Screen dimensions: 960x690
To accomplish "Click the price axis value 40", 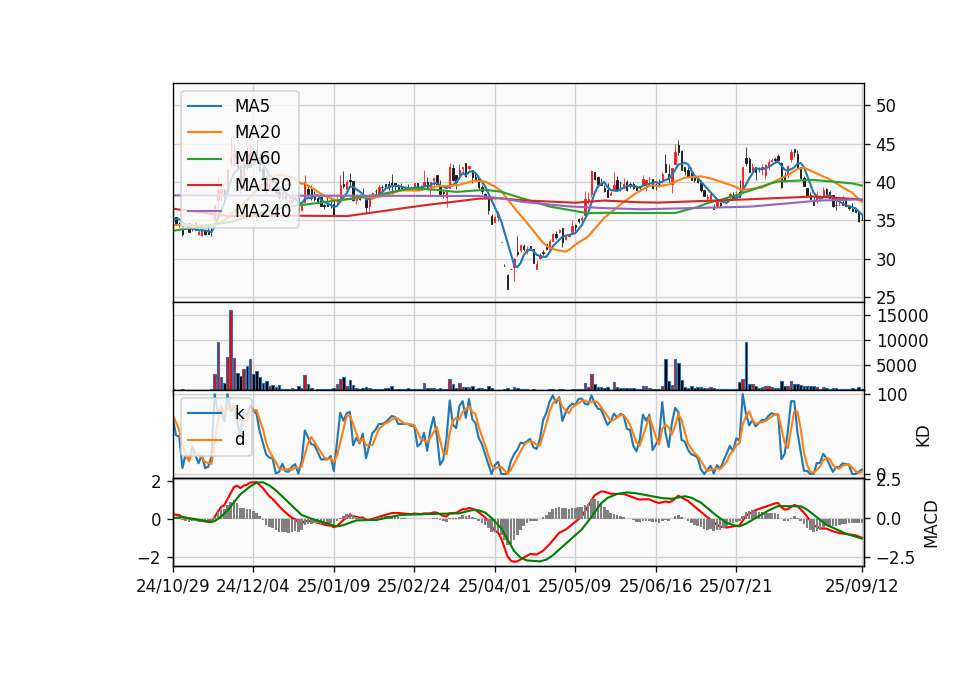I will click(886, 183).
